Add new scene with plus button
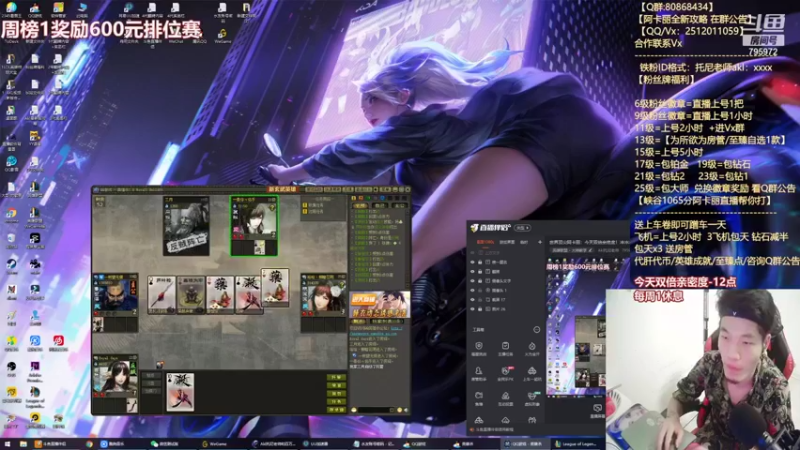The image size is (800, 450). (x=540, y=242)
